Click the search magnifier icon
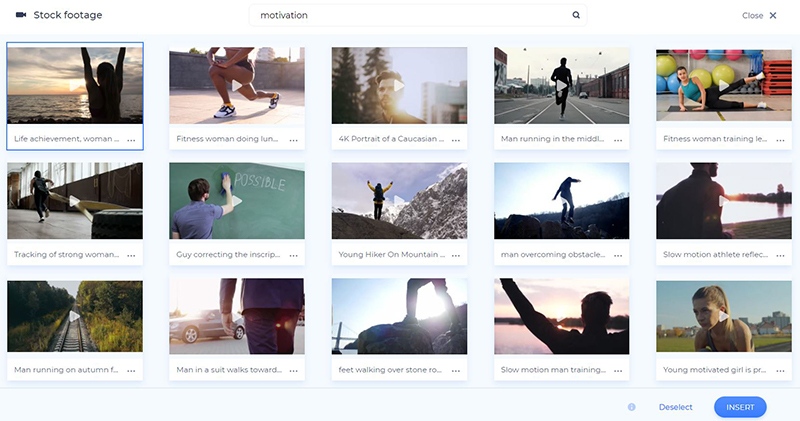Screen dimensions: 800x421 tap(576, 16)
